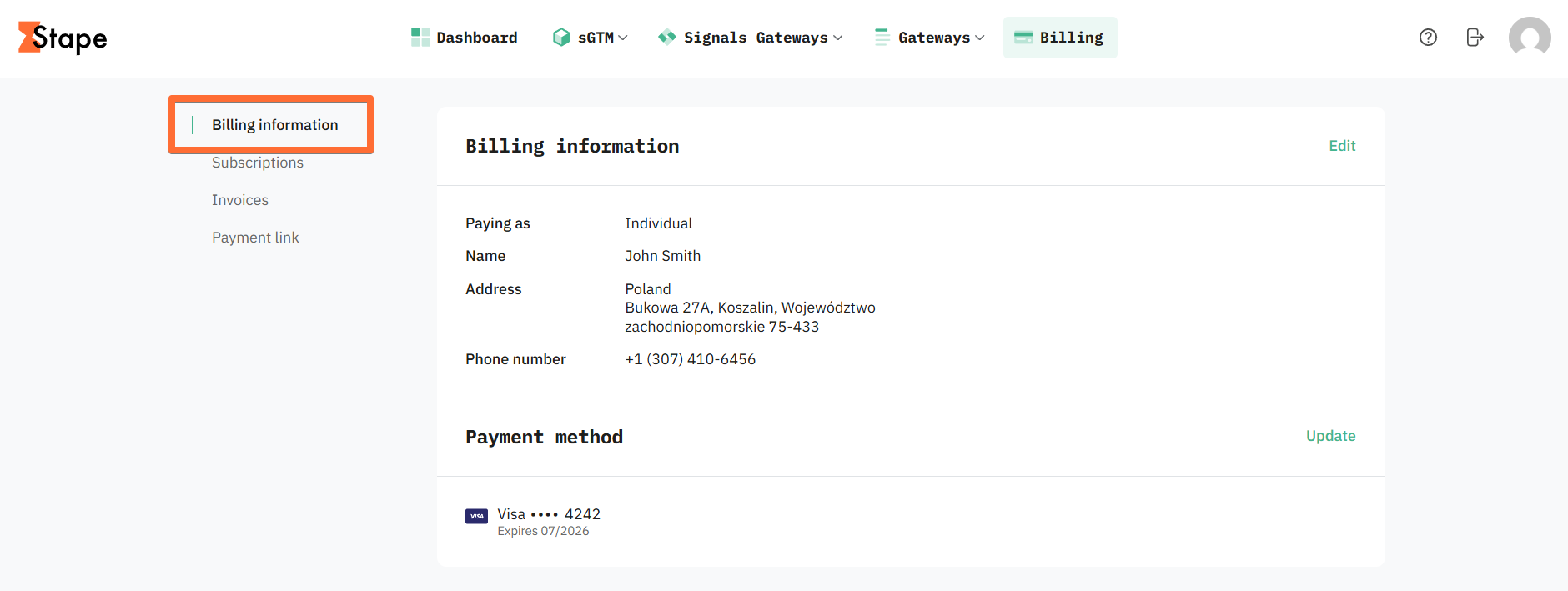Open the help question mark icon
The height and width of the screenshot is (591, 1568).
1428,38
